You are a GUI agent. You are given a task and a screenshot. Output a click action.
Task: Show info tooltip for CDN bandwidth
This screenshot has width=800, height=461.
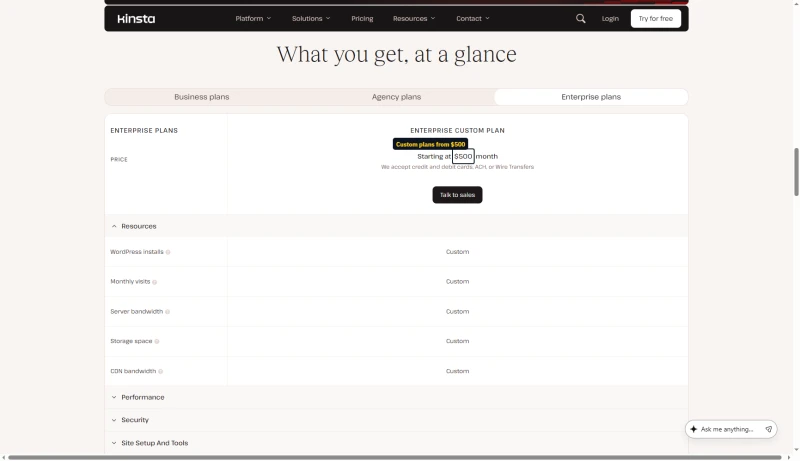coord(160,371)
